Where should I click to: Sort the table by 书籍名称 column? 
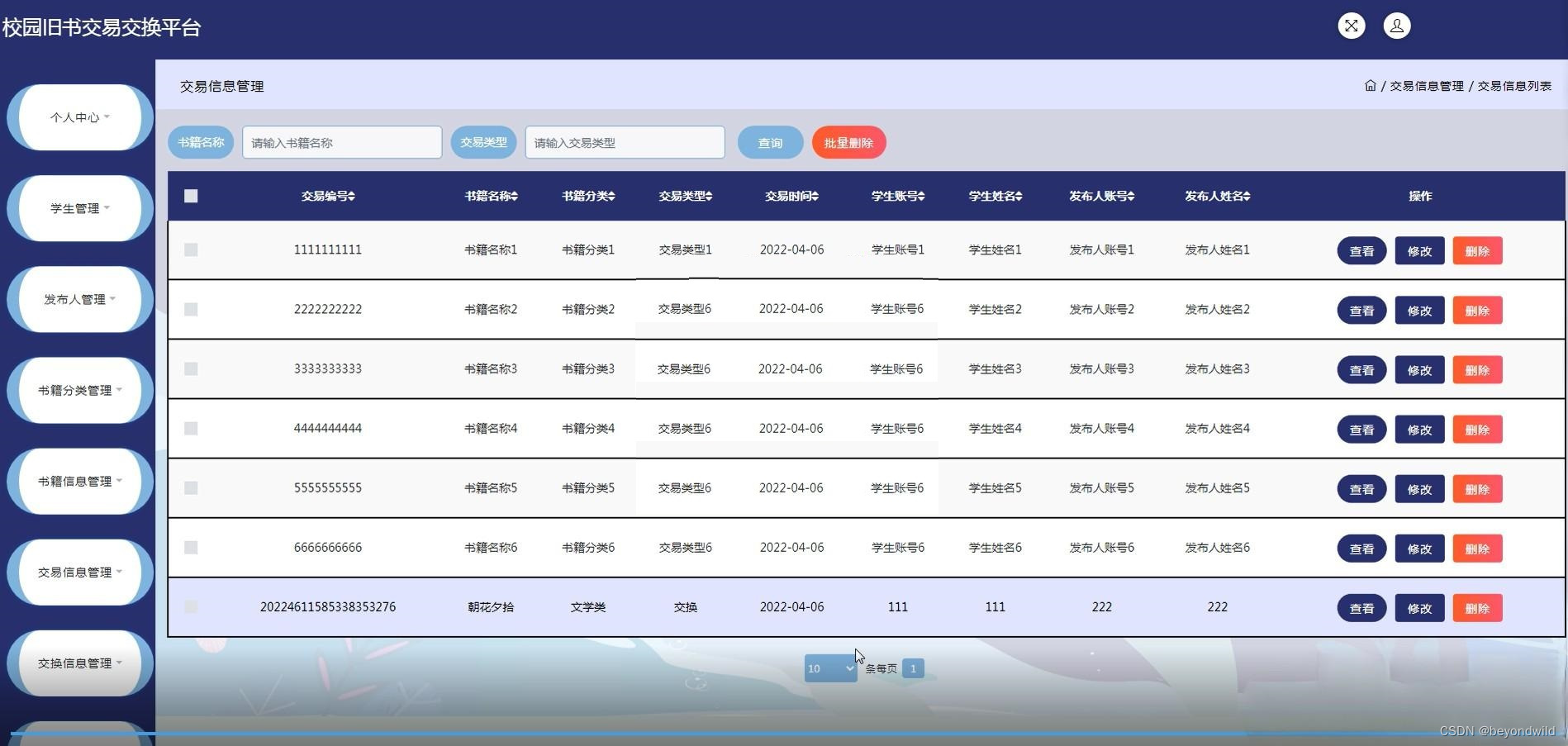pyautogui.click(x=491, y=196)
